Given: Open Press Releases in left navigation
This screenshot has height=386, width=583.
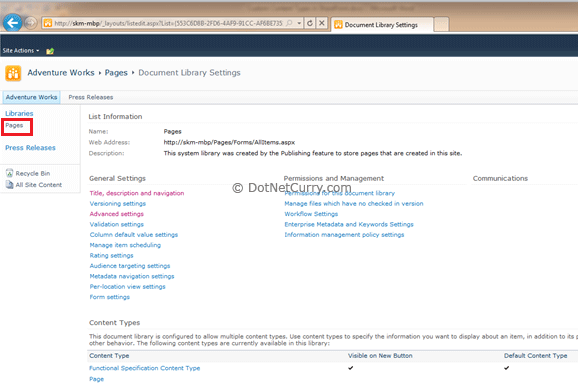Looking at the screenshot, I should [30, 148].
